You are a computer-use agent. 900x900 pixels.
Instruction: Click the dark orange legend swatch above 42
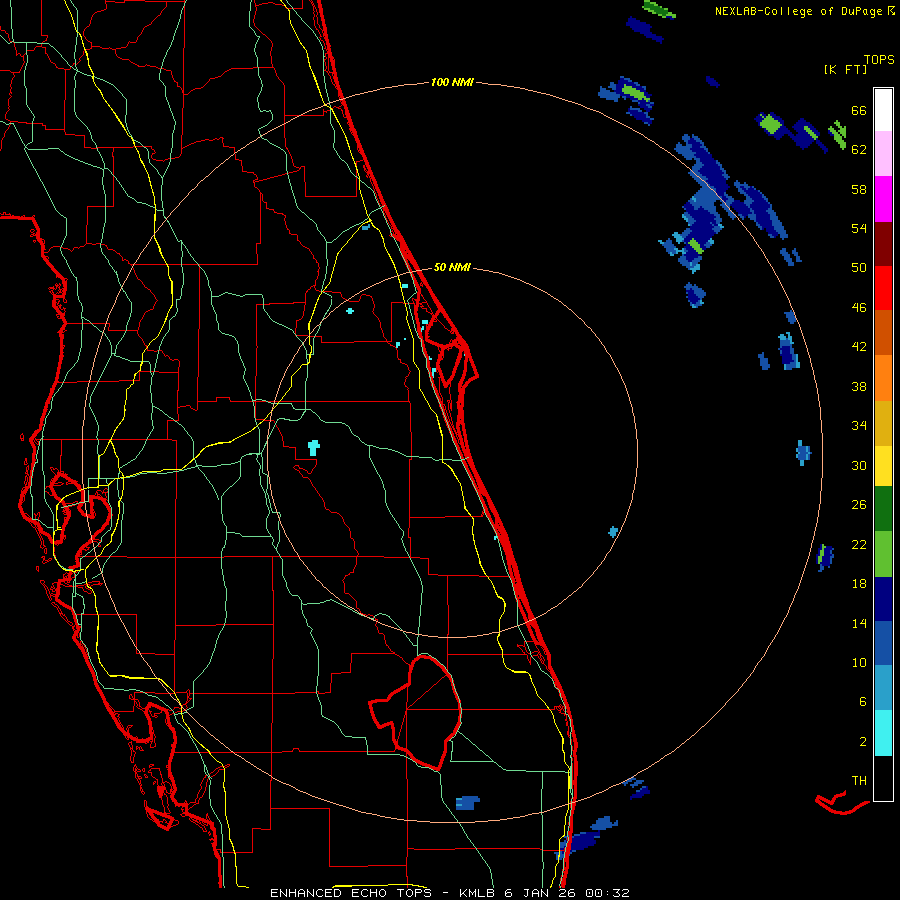[883, 332]
